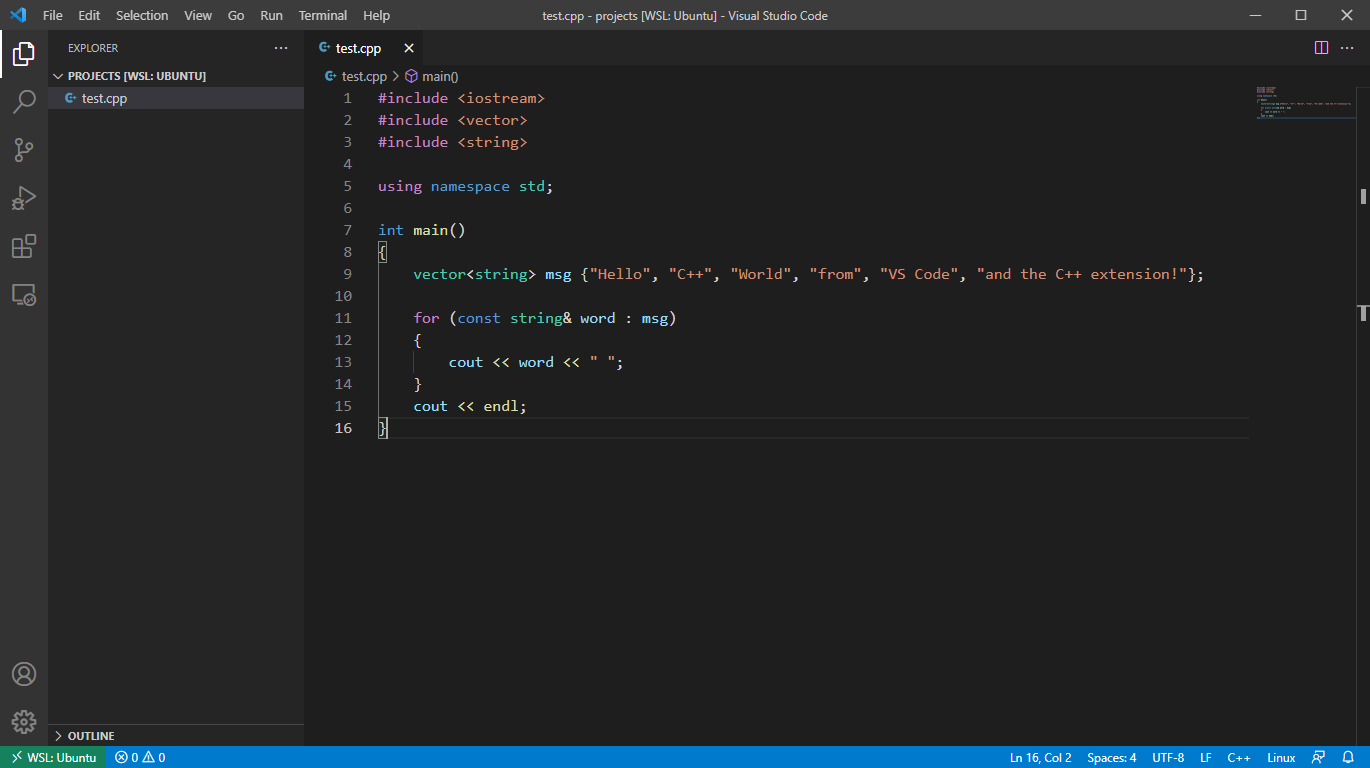Click the WSL: Ubuntu remote indicator

pyautogui.click(x=53, y=757)
